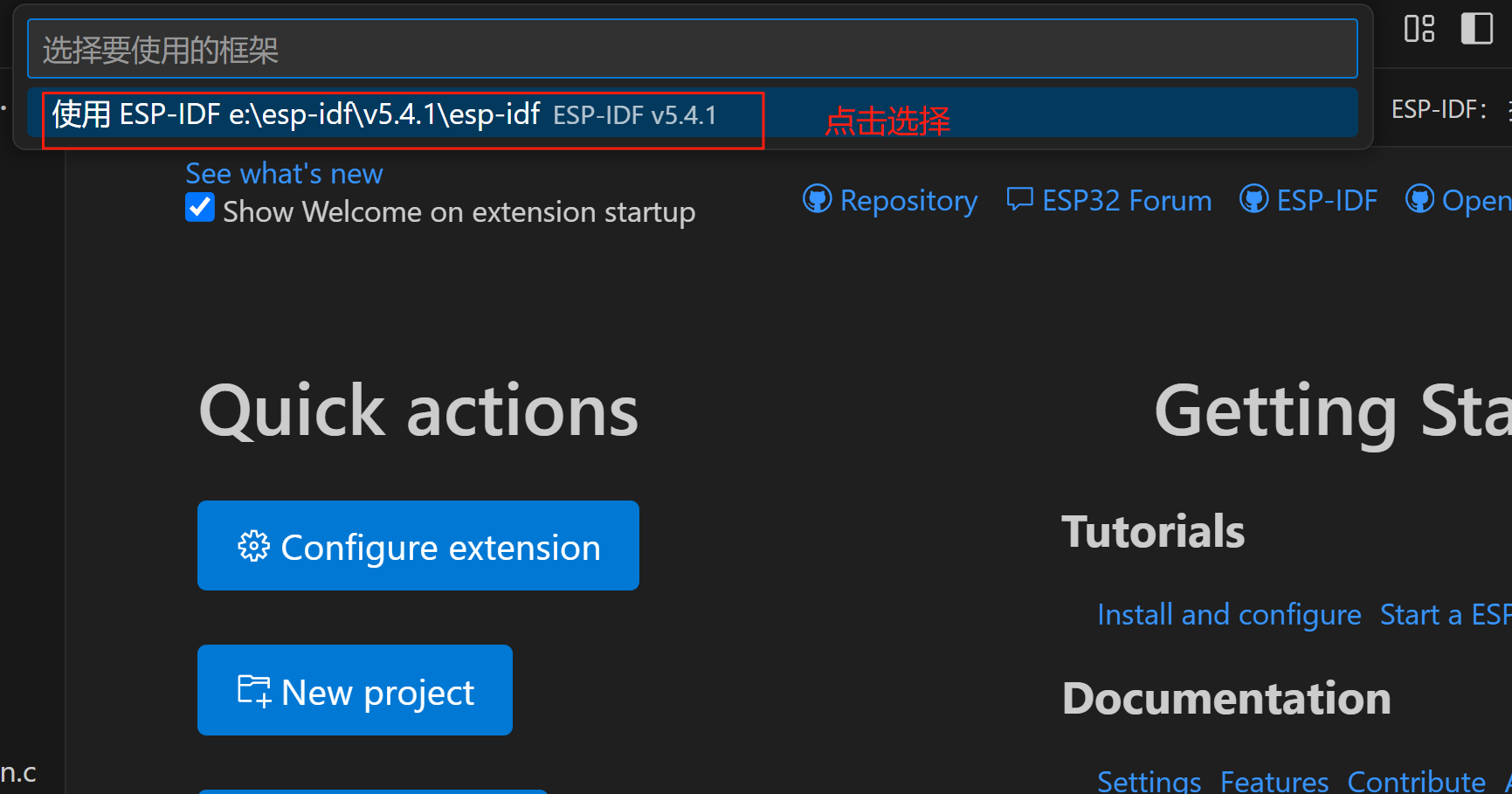Viewport: 1512px width, 794px height.
Task: Open the Contribute documentation link
Action: point(1415,781)
